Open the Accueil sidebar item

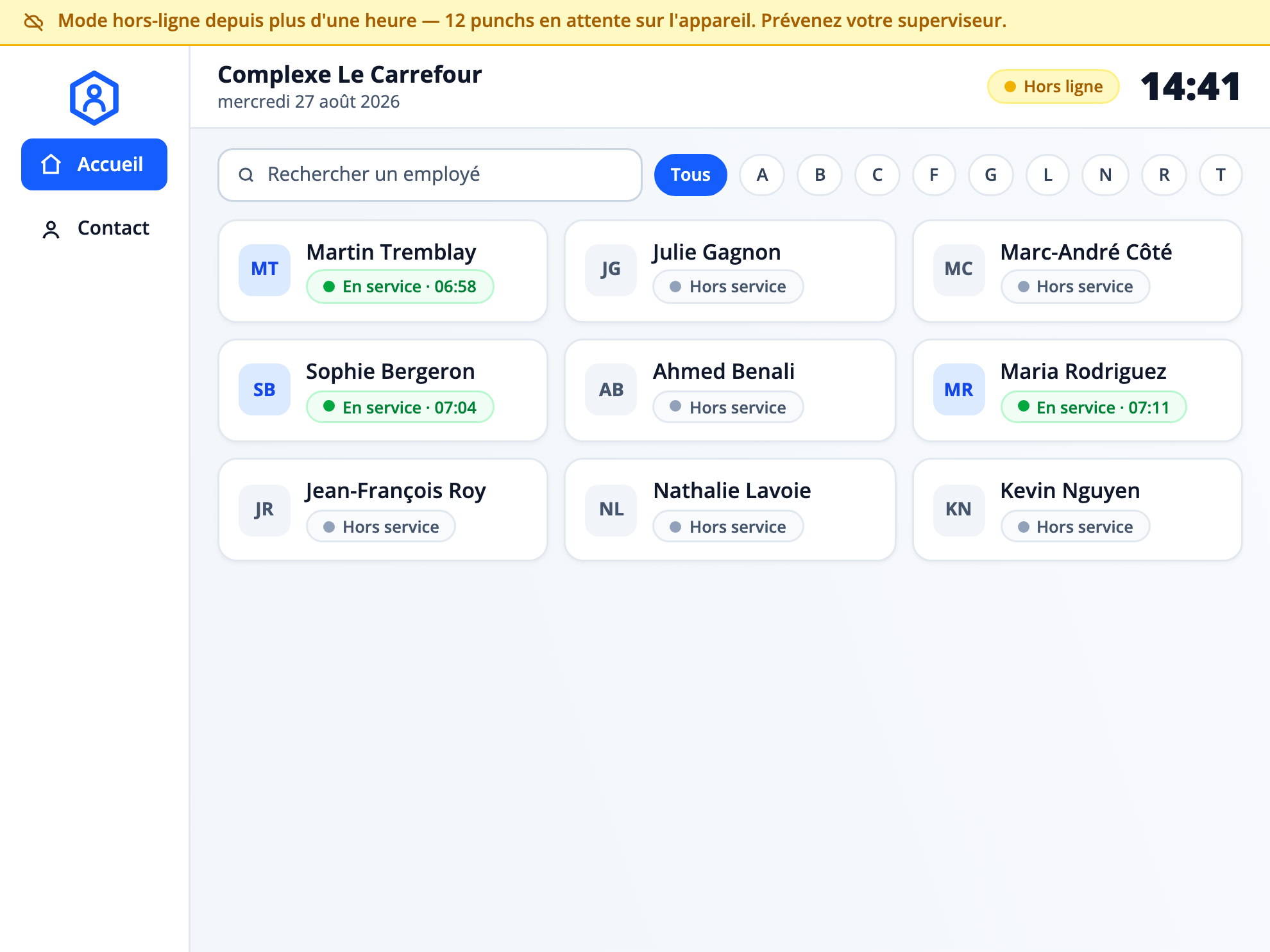(94, 165)
